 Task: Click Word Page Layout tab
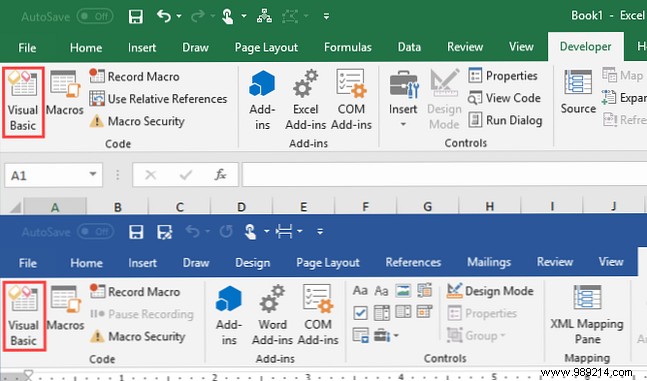328,263
